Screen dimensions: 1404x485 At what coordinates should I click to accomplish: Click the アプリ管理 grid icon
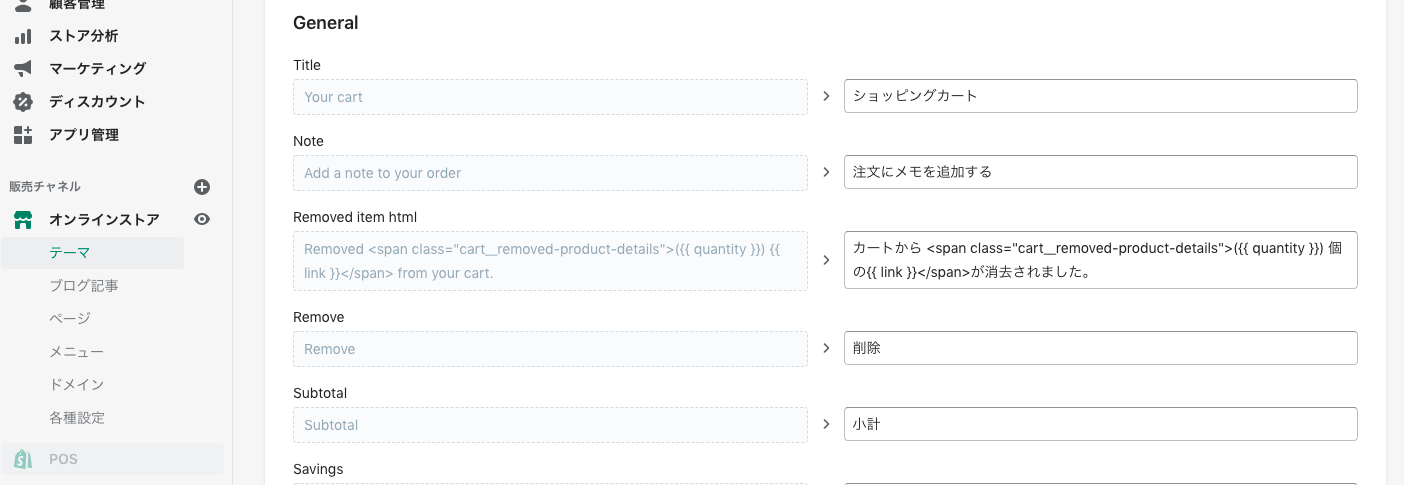tap(23, 135)
